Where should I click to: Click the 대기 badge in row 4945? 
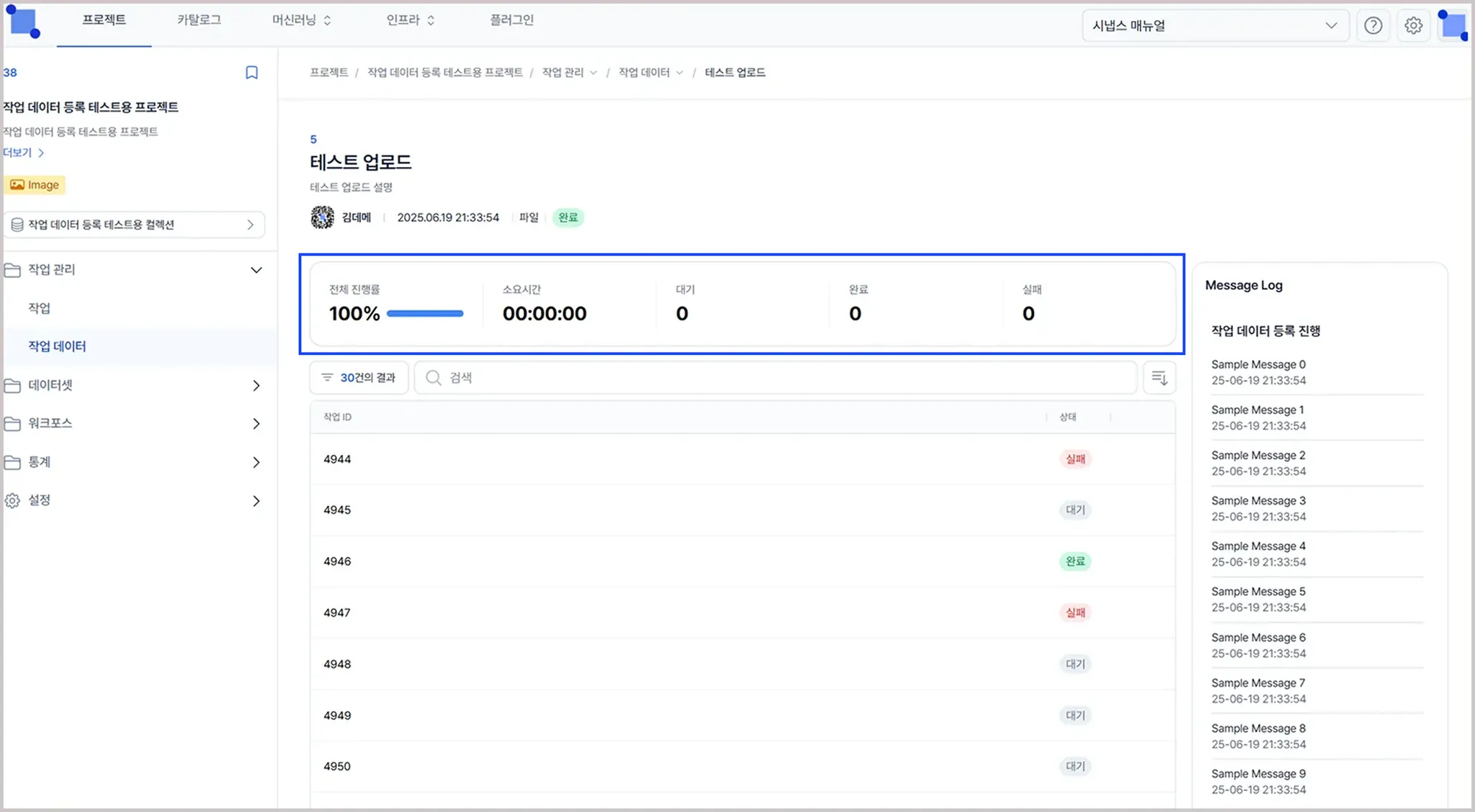pyautogui.click(x=1075, y=510)
